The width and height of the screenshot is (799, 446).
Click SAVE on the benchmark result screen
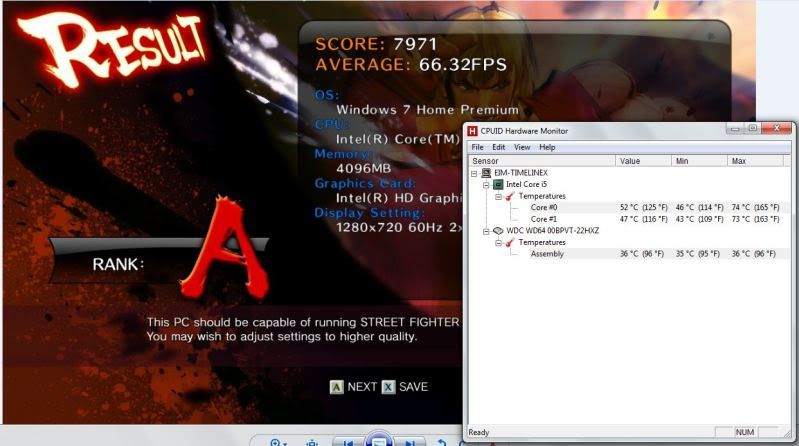click(x=413, y=387)
